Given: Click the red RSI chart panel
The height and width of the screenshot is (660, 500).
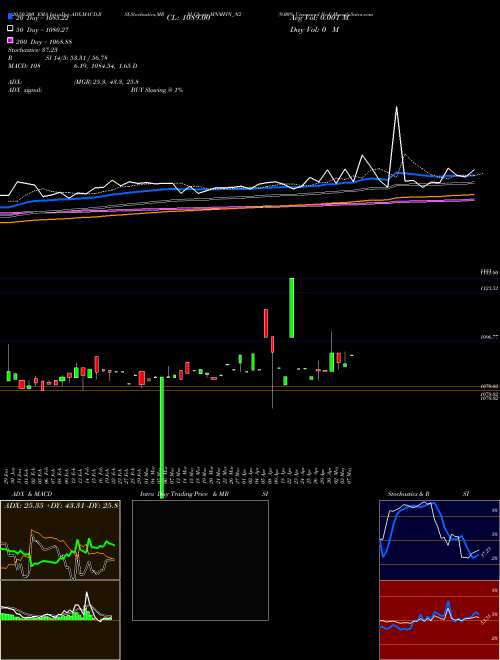Looking at the screenshot, I should pos(439,620).
